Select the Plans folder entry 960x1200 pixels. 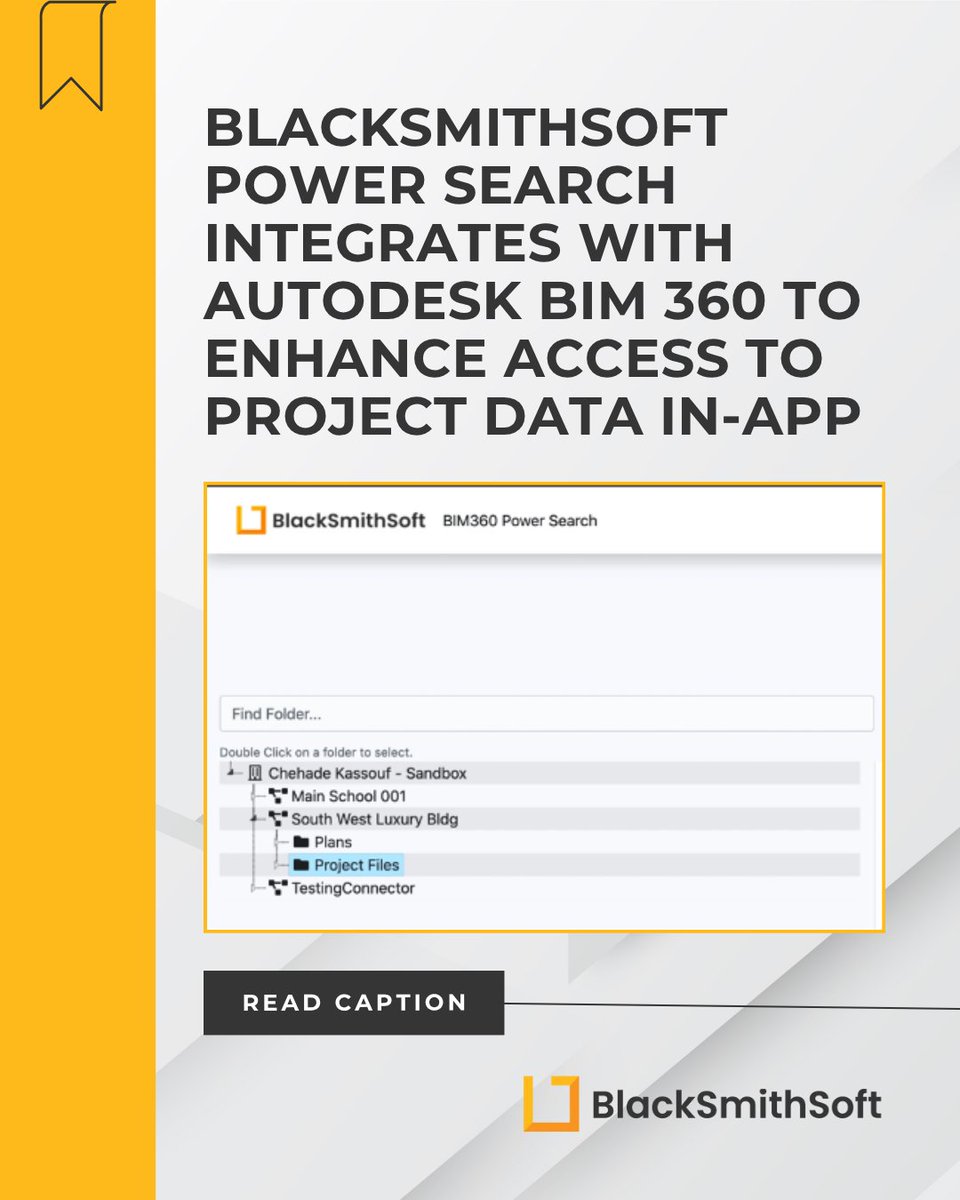pos(333,842)
